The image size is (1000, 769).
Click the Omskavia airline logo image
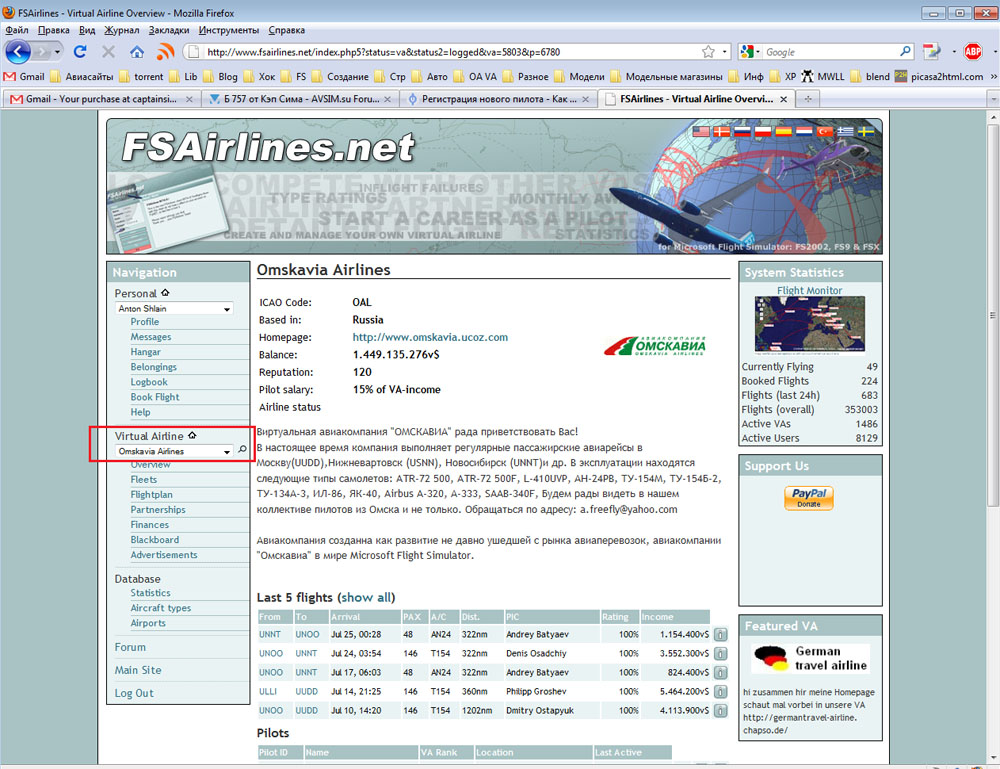click(655, 346)
